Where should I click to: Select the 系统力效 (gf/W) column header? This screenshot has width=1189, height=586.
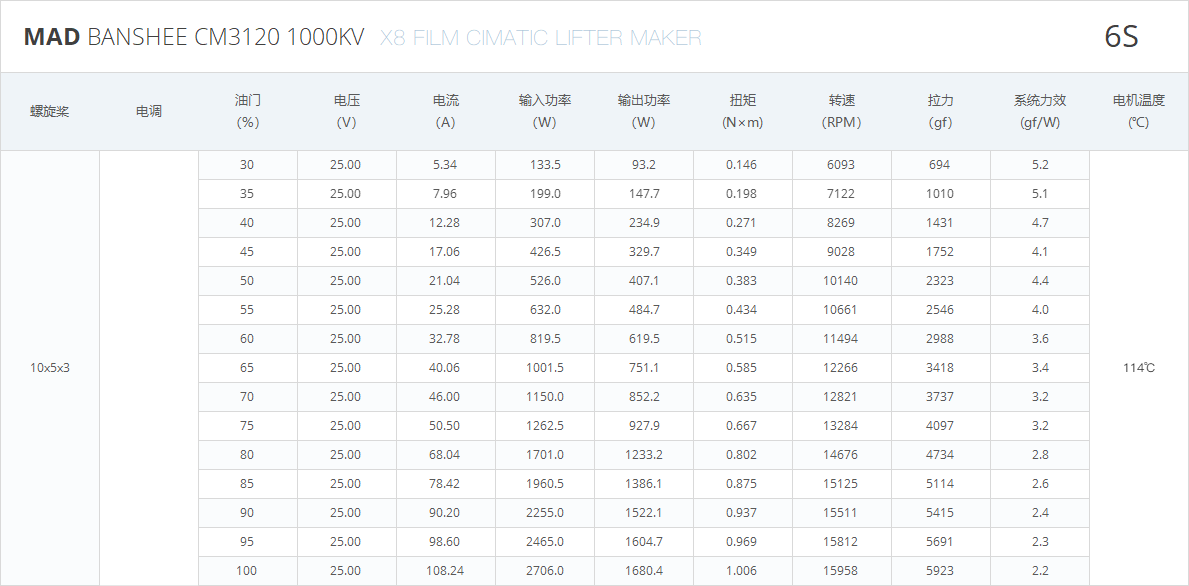tap(1040, 111)
